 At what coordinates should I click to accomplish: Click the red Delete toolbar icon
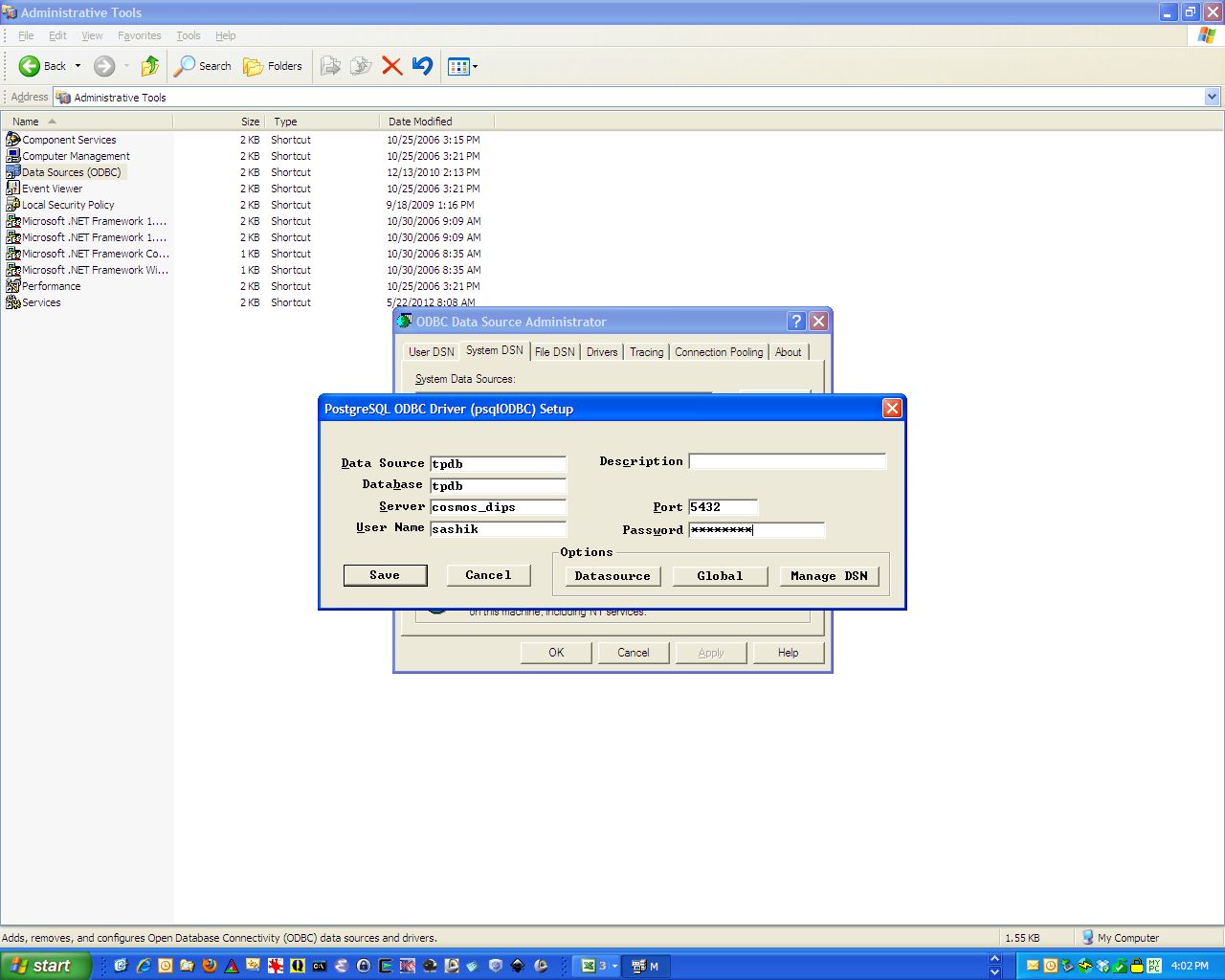391,66
